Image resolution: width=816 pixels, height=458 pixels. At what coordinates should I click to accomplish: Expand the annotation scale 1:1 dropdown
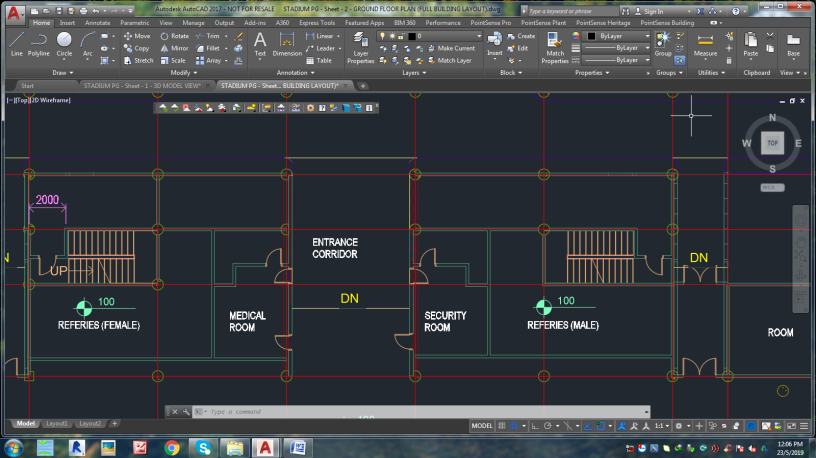click(x=662, y=425)
